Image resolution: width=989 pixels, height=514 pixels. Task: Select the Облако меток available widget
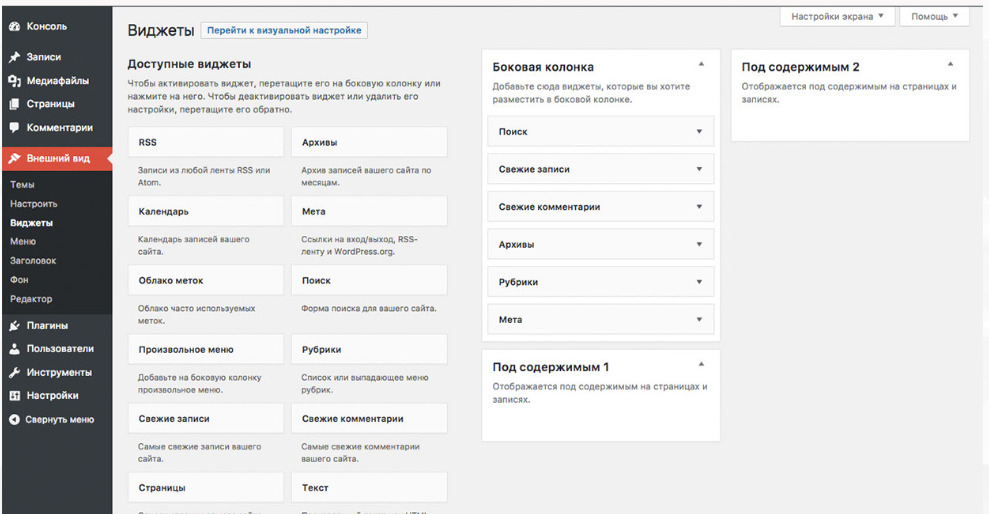206,281
